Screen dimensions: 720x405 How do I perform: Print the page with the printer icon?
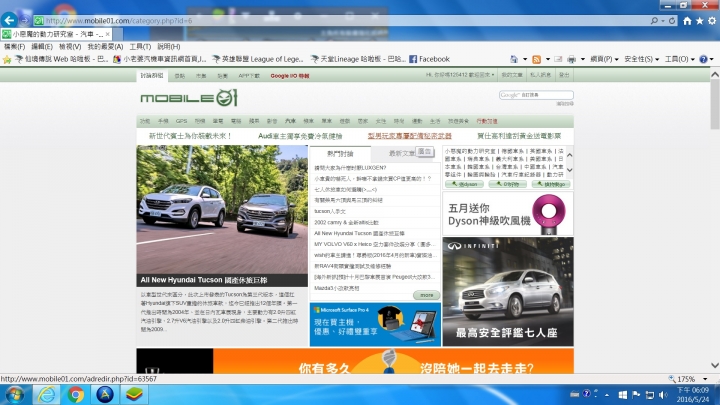571,59
